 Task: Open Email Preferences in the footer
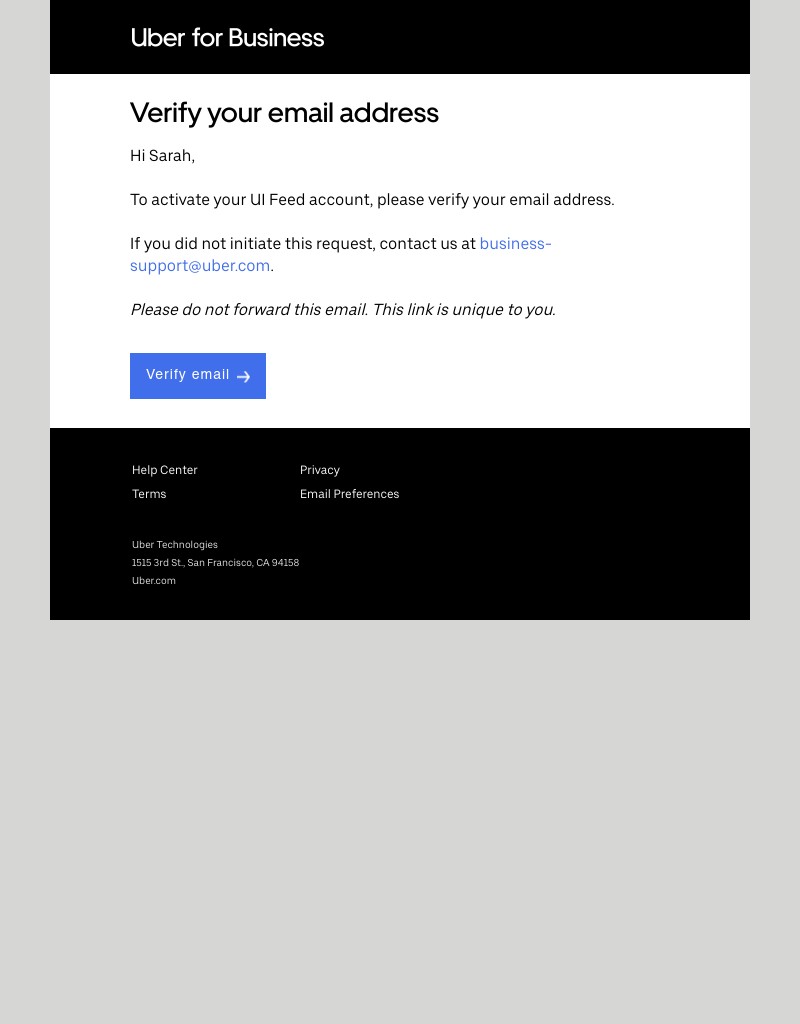pyautogui.click(x=349, y=494)
